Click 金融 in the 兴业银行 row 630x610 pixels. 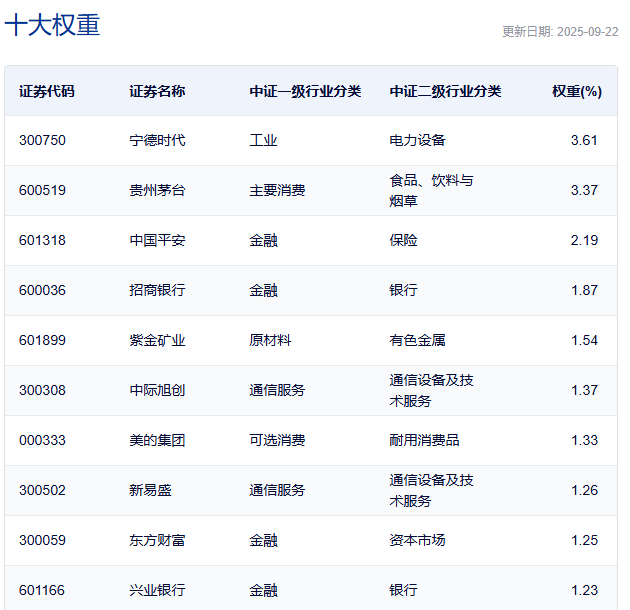(263, 590)
